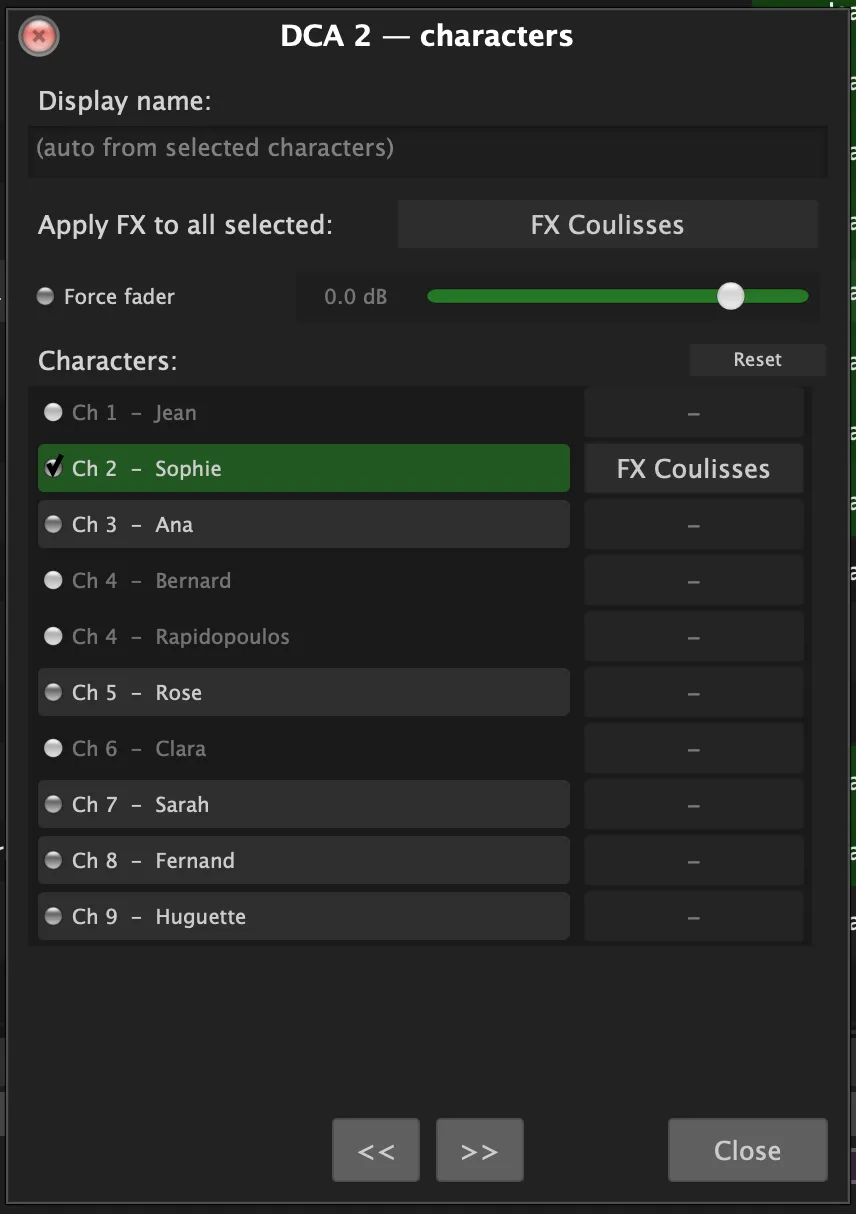856x1214 pixels.
Task: Click the Rapidopoulos name in its row
Action: pos(222,637)
